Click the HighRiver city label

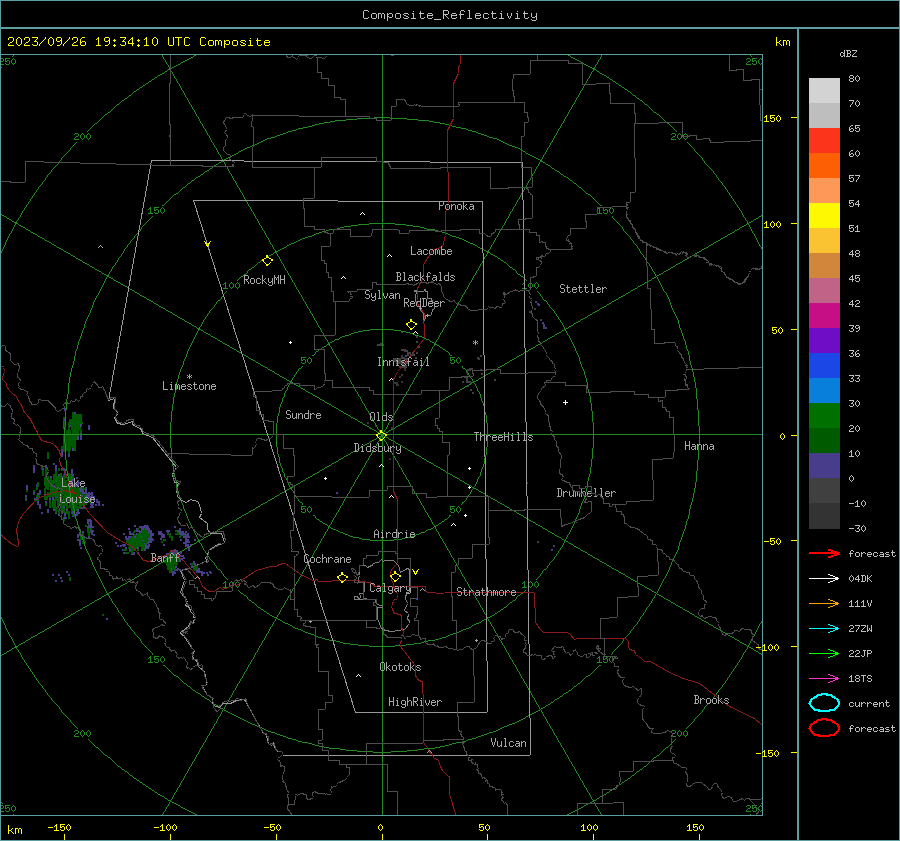[x=415, y=702]
